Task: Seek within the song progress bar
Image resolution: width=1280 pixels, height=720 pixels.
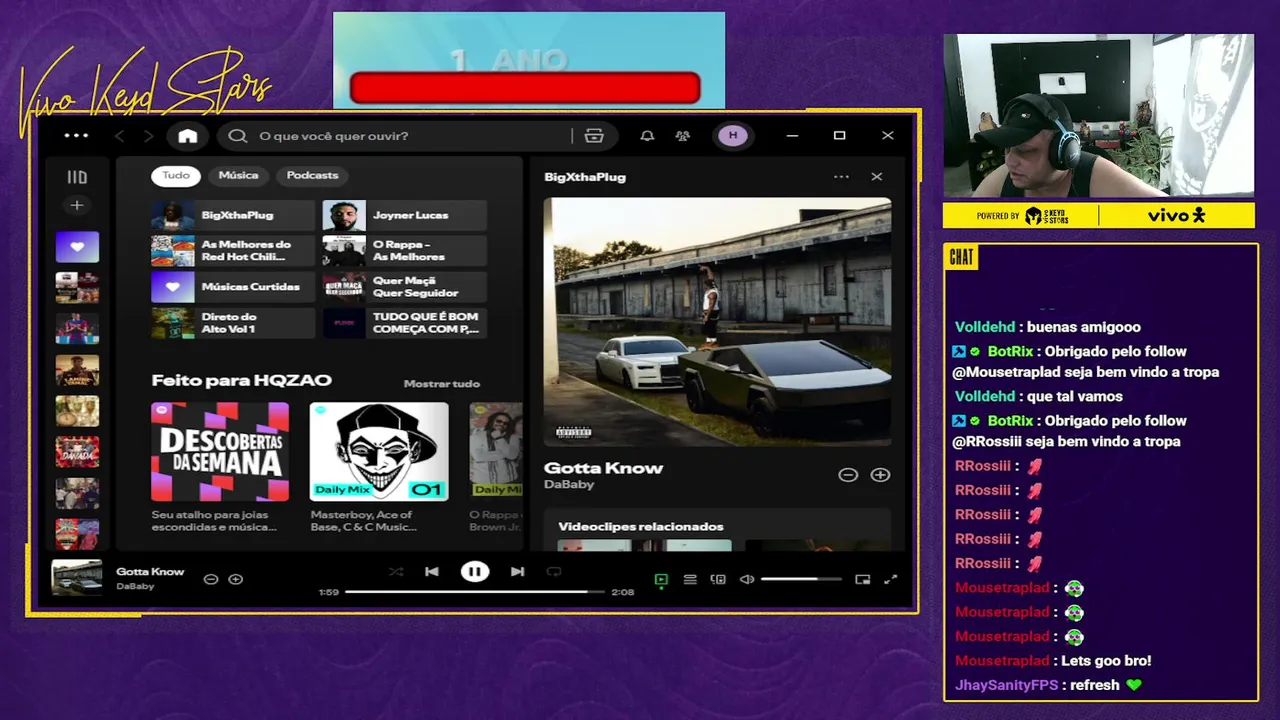Action: pyautogui.click(x=475, y=592)
